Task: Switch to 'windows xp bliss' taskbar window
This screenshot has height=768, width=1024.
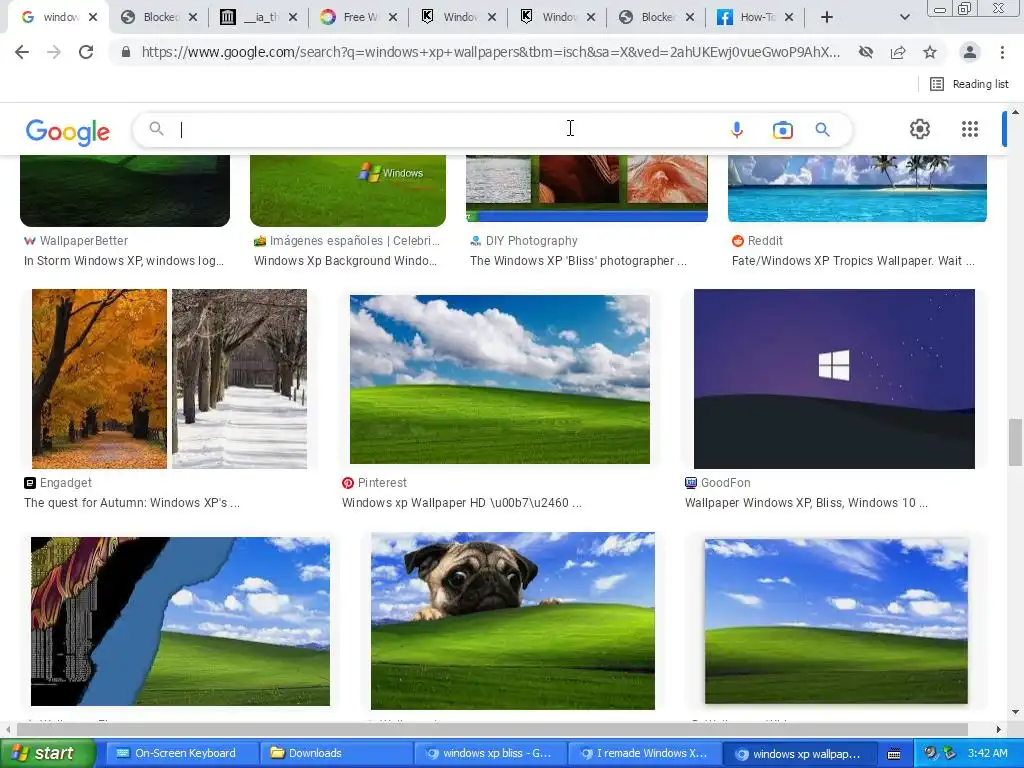Action: (490, 753)
